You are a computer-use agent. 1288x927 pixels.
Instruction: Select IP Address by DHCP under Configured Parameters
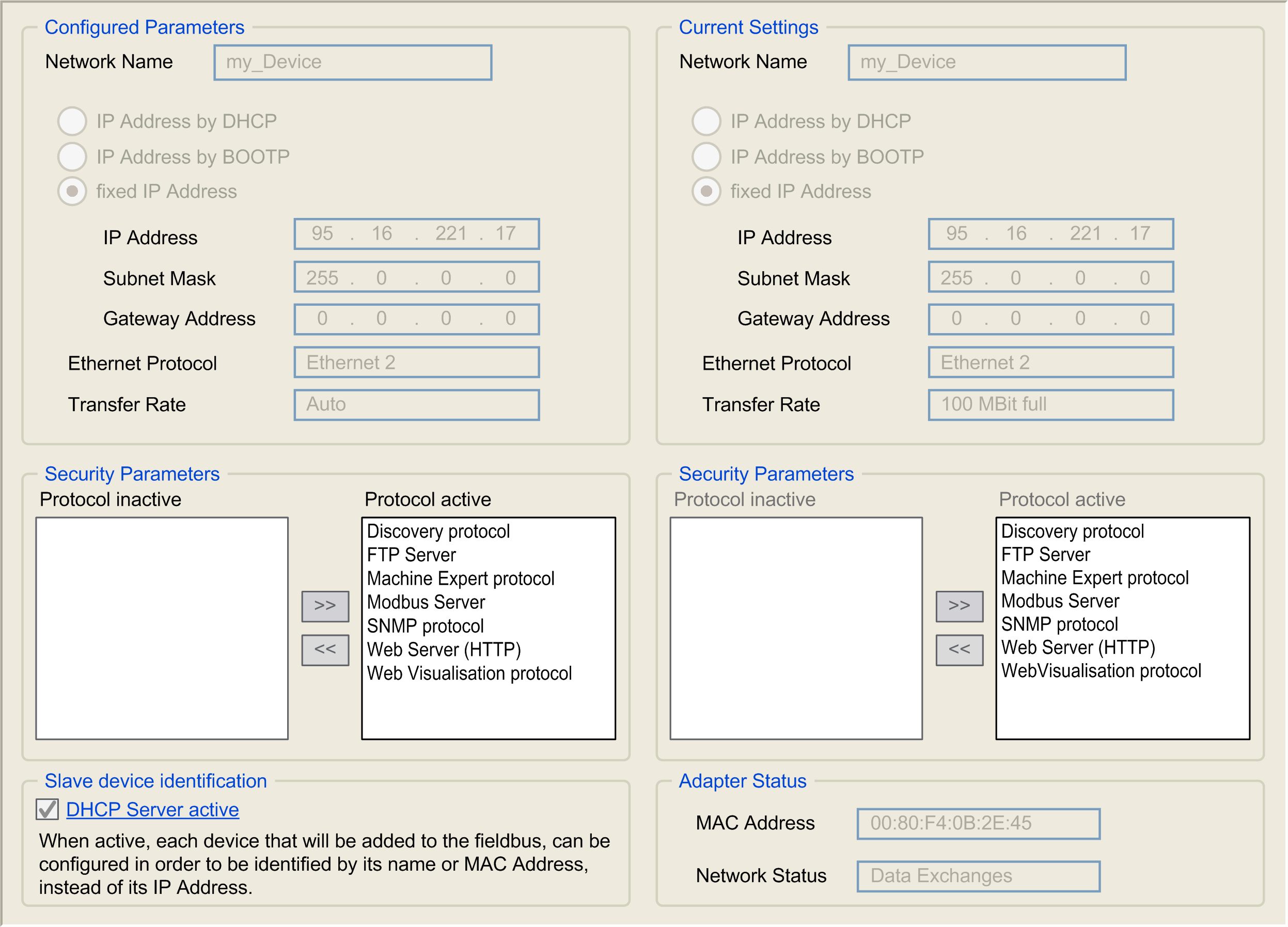(72, 121)
